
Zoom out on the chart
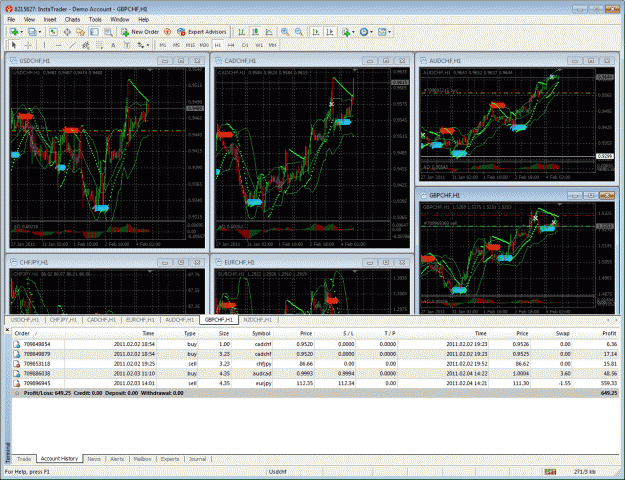pyautogui.click(x=299, y=32)
